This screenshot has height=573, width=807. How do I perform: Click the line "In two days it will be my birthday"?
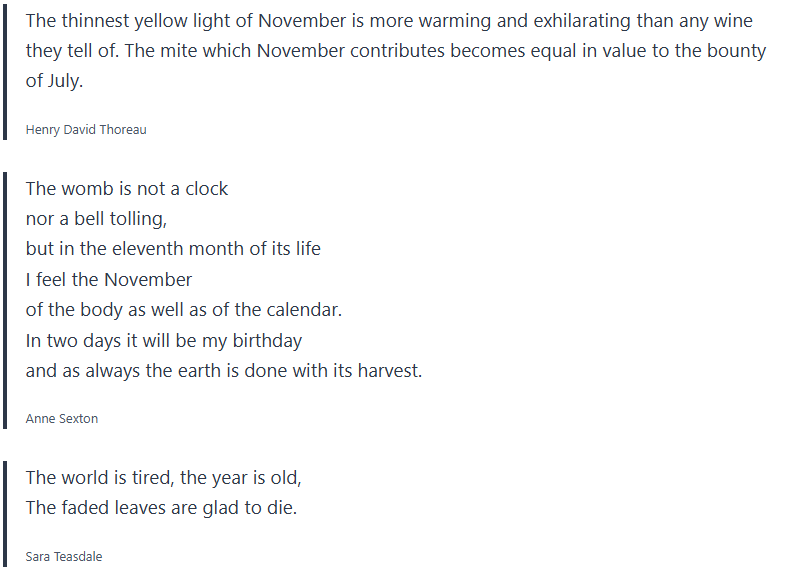click(164, 340)
